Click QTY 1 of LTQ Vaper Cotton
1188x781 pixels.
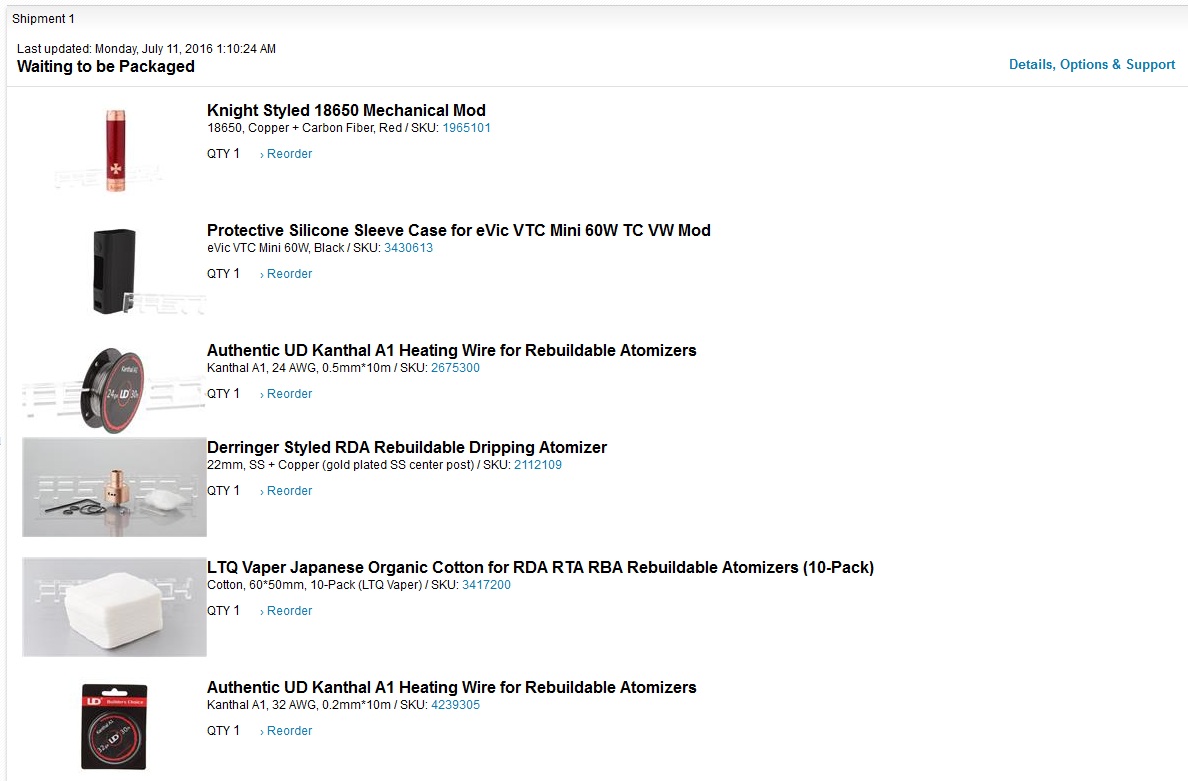pyautogui.click(x=224, y=611)
